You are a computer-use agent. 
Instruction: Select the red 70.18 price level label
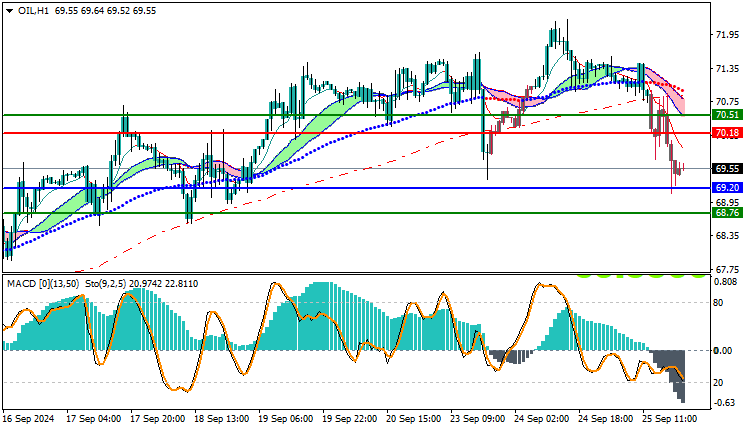click(728, 132)
